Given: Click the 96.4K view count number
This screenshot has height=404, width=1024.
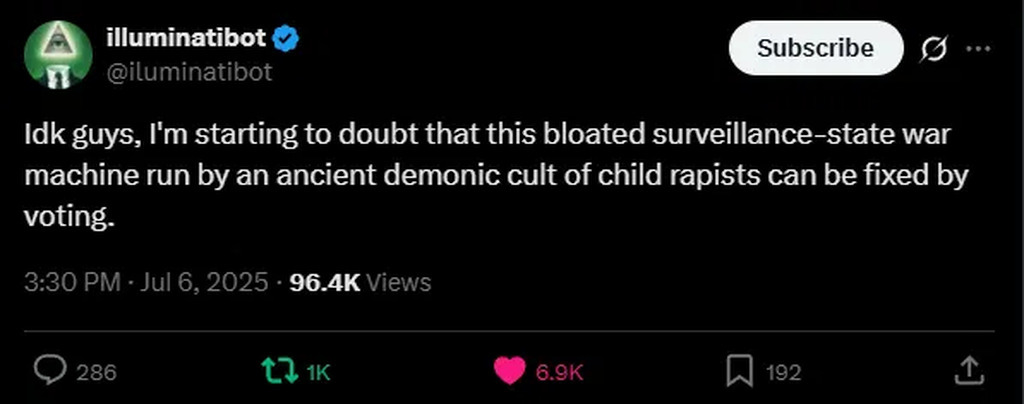Looking at the screenshot, I should (x=324, y=283).
